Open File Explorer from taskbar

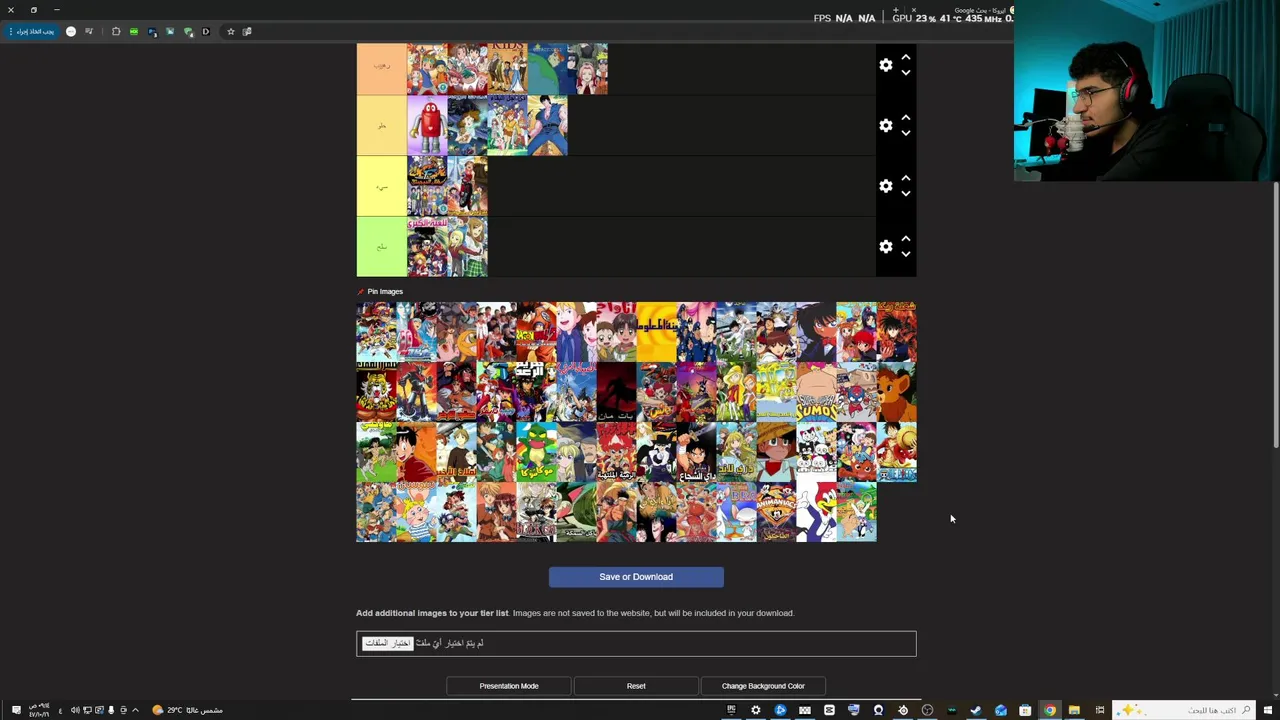[x=1074, y=710]
